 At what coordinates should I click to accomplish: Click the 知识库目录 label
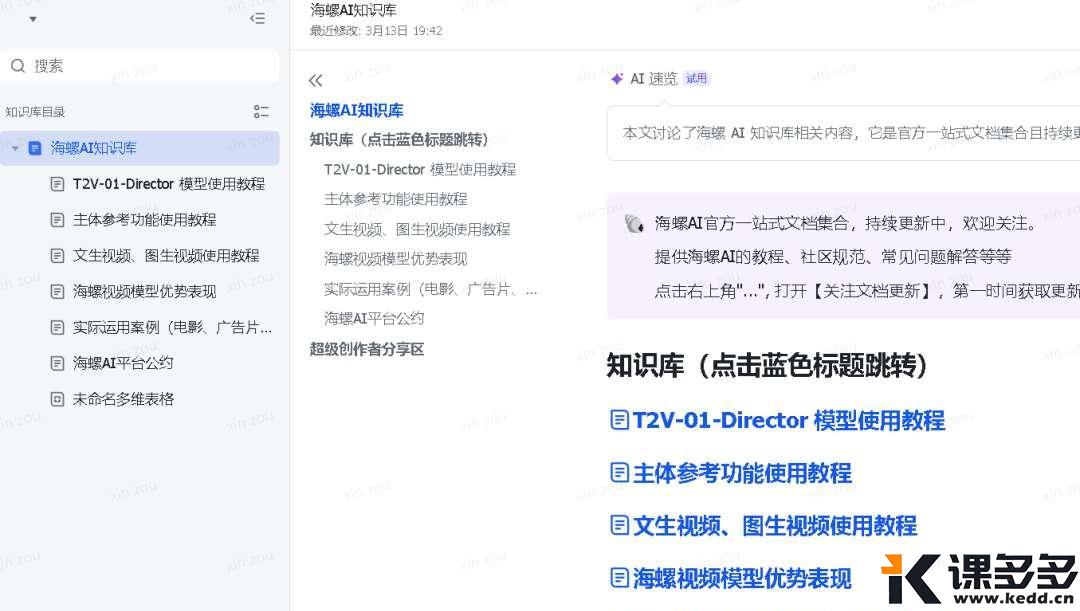tap(35, 112)
